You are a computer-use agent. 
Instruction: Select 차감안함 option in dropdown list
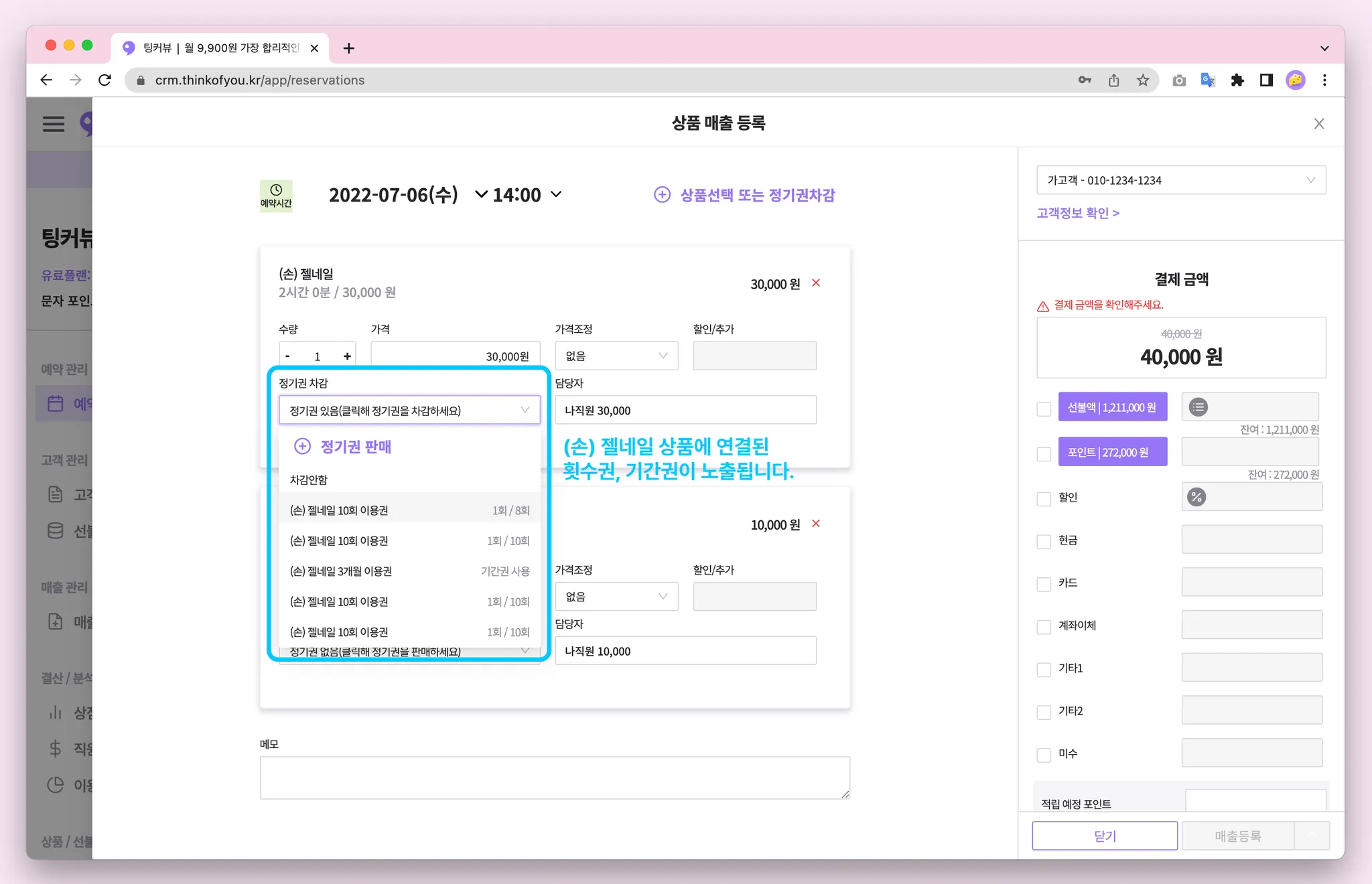309,480
